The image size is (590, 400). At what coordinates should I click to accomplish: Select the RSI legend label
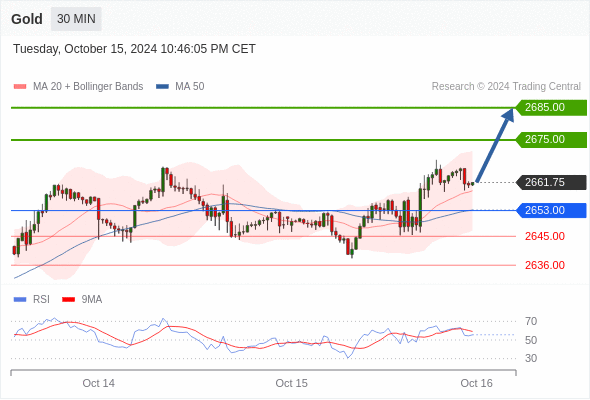[41, 300]
